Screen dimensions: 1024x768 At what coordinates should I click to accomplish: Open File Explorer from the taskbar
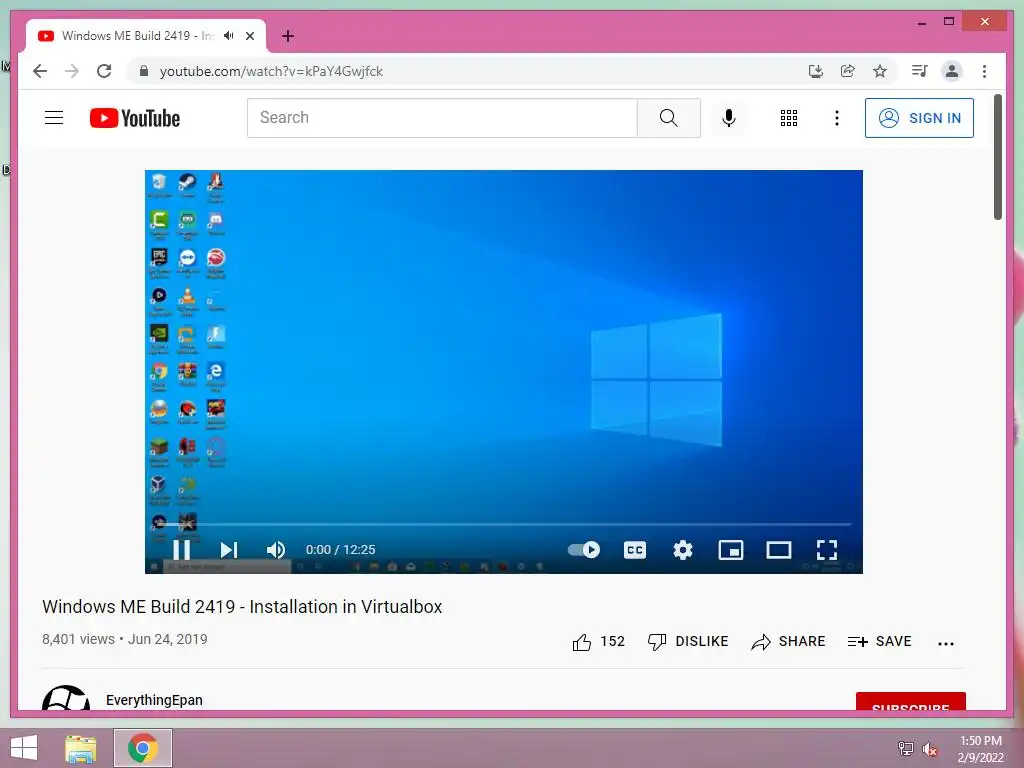(81, 748)
